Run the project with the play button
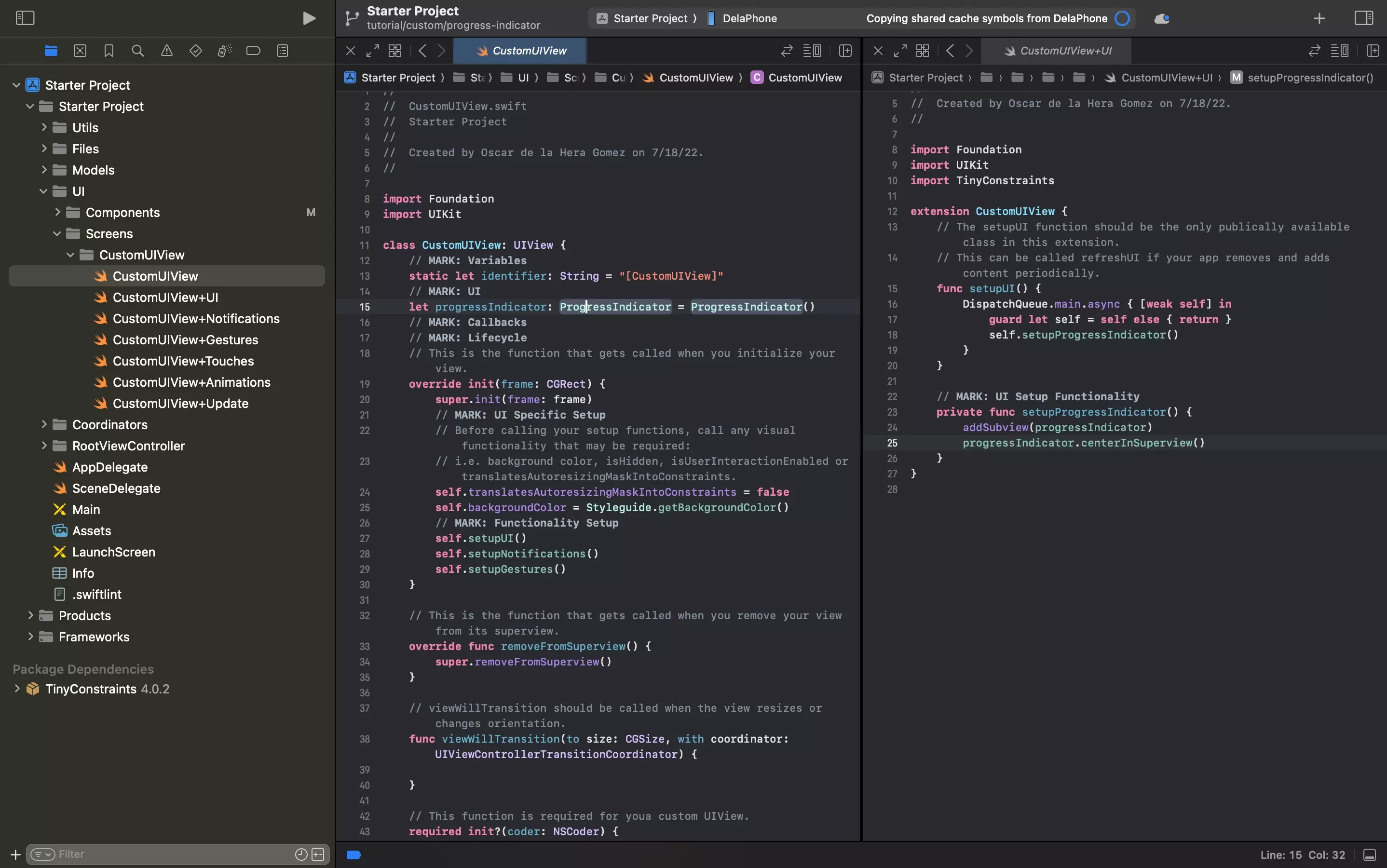This screenshot has width=1387, height=868. click(x=309, y=18)
